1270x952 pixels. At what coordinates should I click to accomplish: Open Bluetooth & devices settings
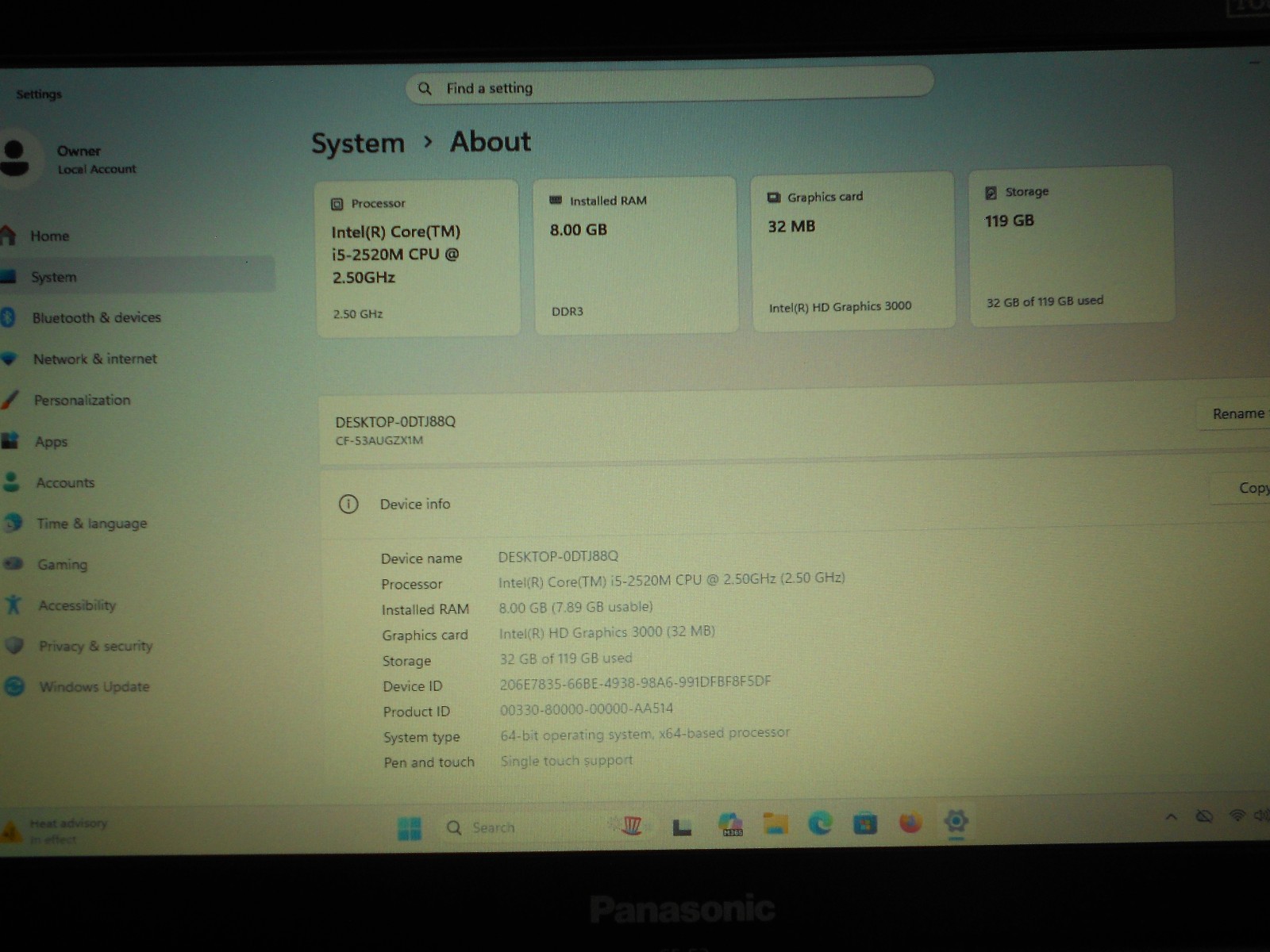[x=96, y=317]
